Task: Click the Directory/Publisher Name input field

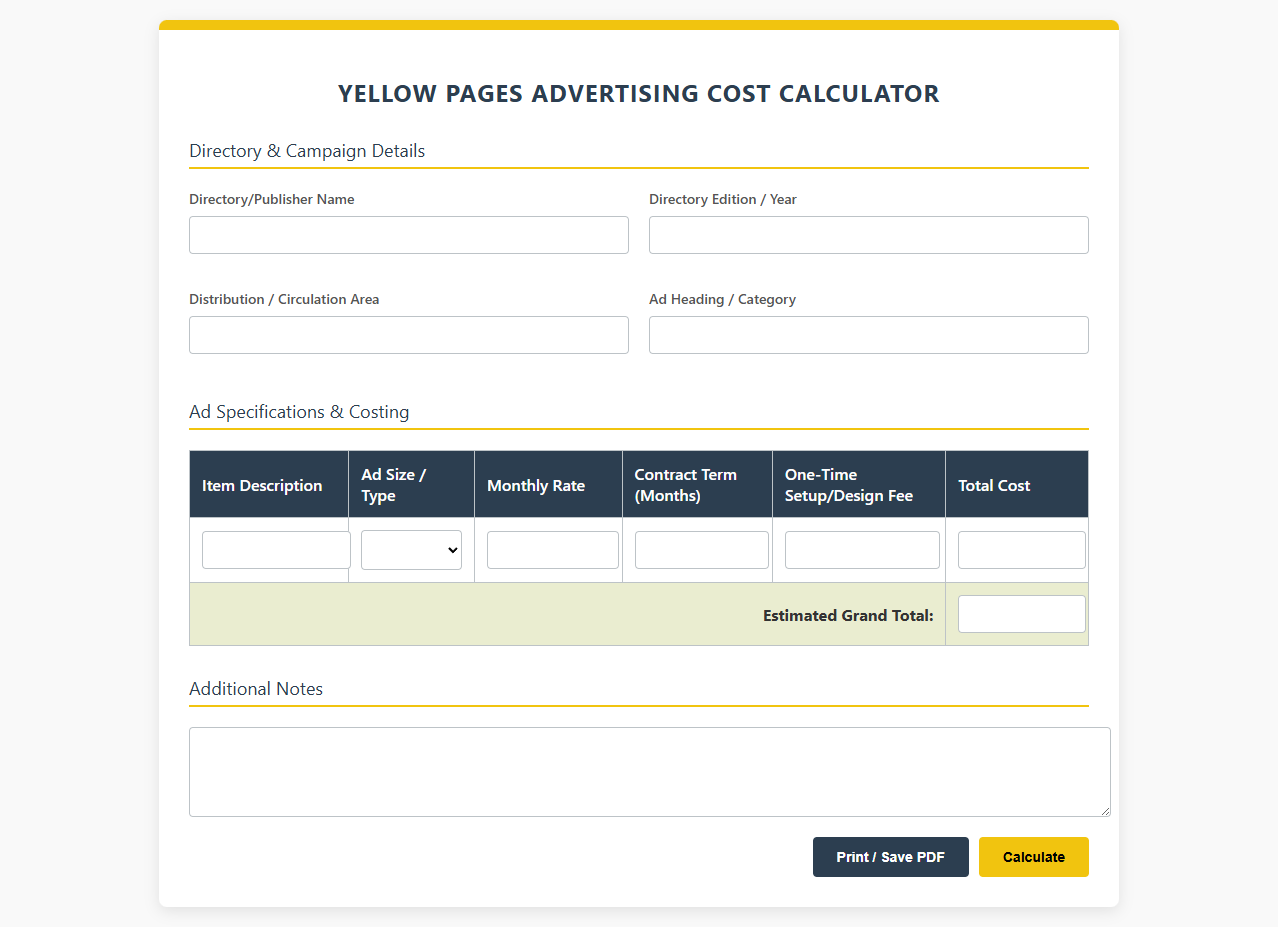Action: coord(409,235)
